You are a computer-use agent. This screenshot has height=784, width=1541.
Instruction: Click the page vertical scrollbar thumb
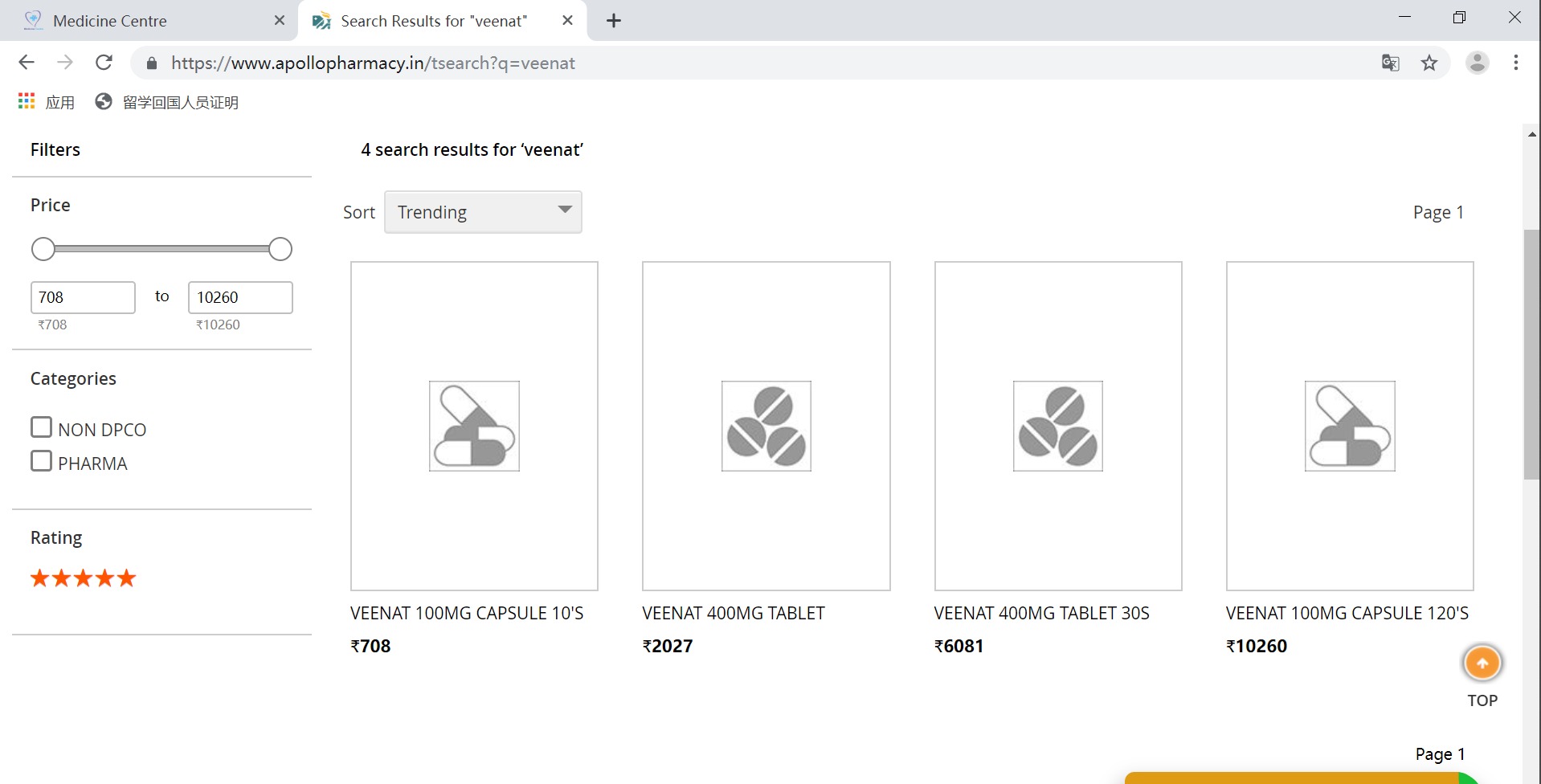click(1531, 354)
